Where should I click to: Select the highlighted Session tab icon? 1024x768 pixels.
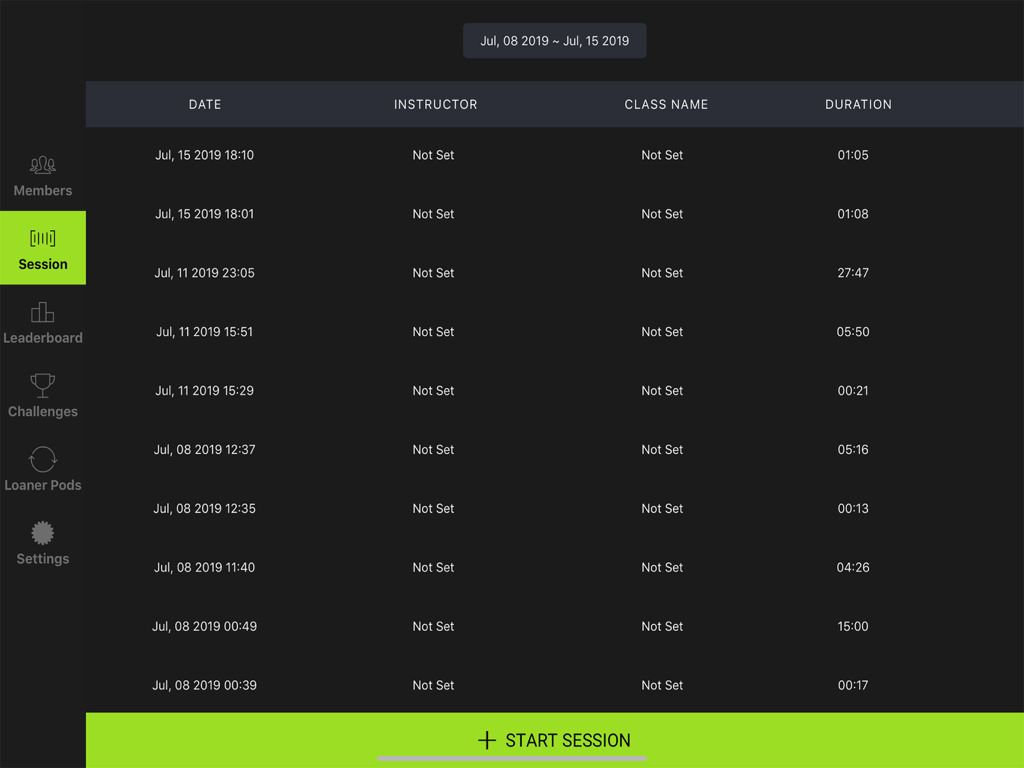(42, 238)
